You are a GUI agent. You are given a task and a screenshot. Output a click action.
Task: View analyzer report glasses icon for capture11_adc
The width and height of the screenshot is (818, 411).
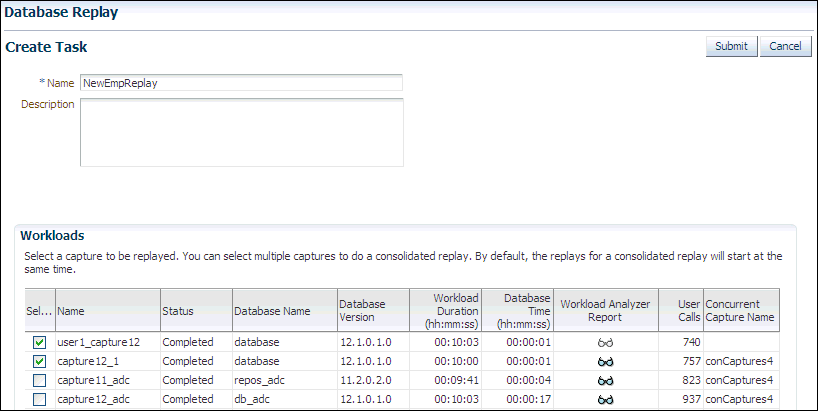click(x=605, y=380)
